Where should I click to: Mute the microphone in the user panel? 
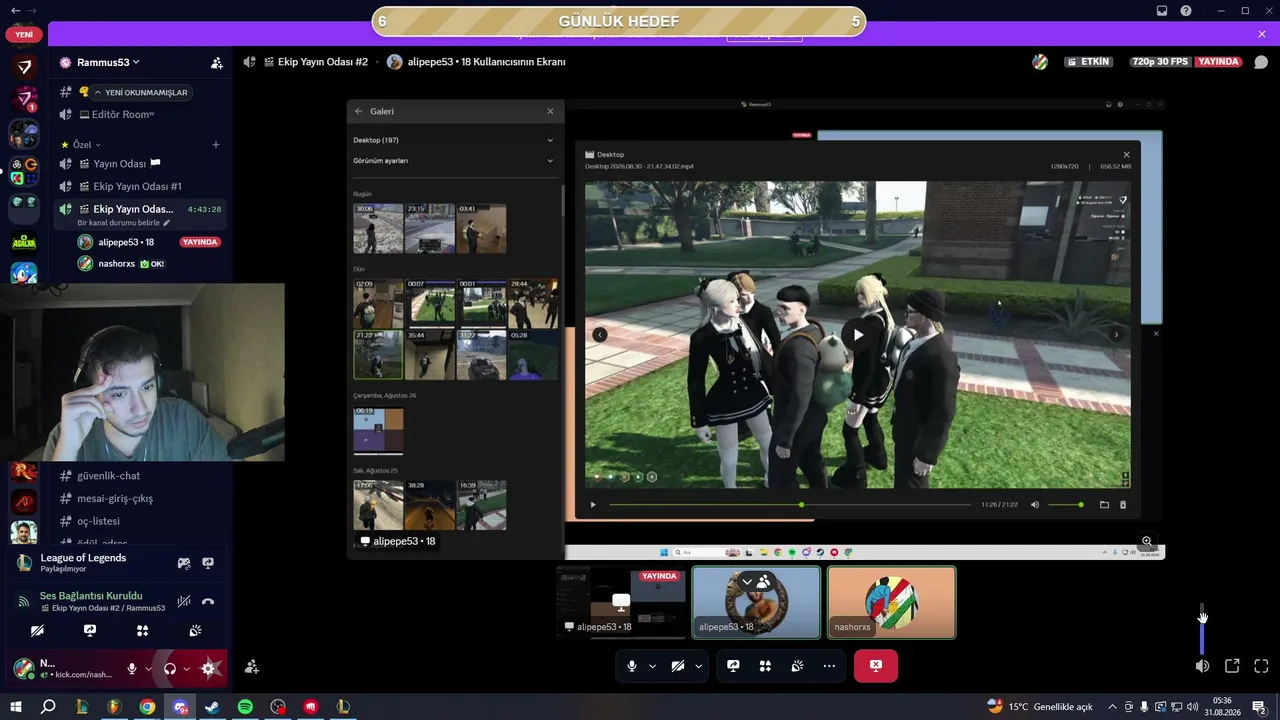(131, 668)
